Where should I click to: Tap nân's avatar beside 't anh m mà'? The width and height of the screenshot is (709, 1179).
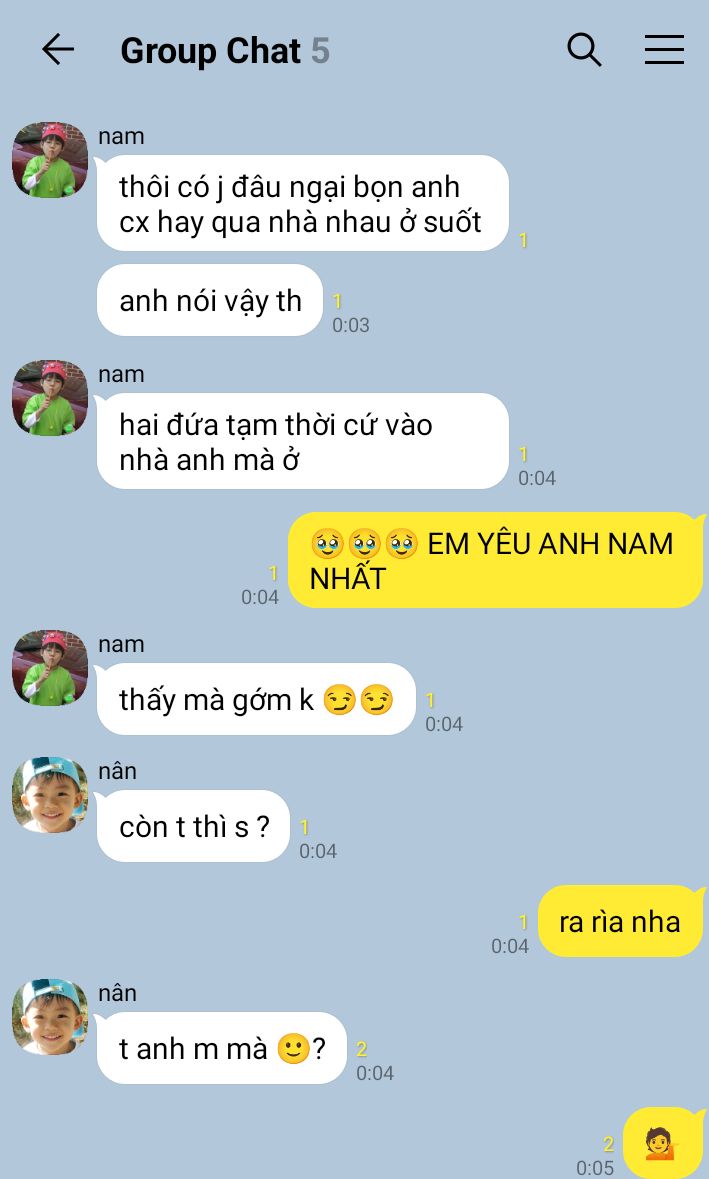pos(50,1017)
